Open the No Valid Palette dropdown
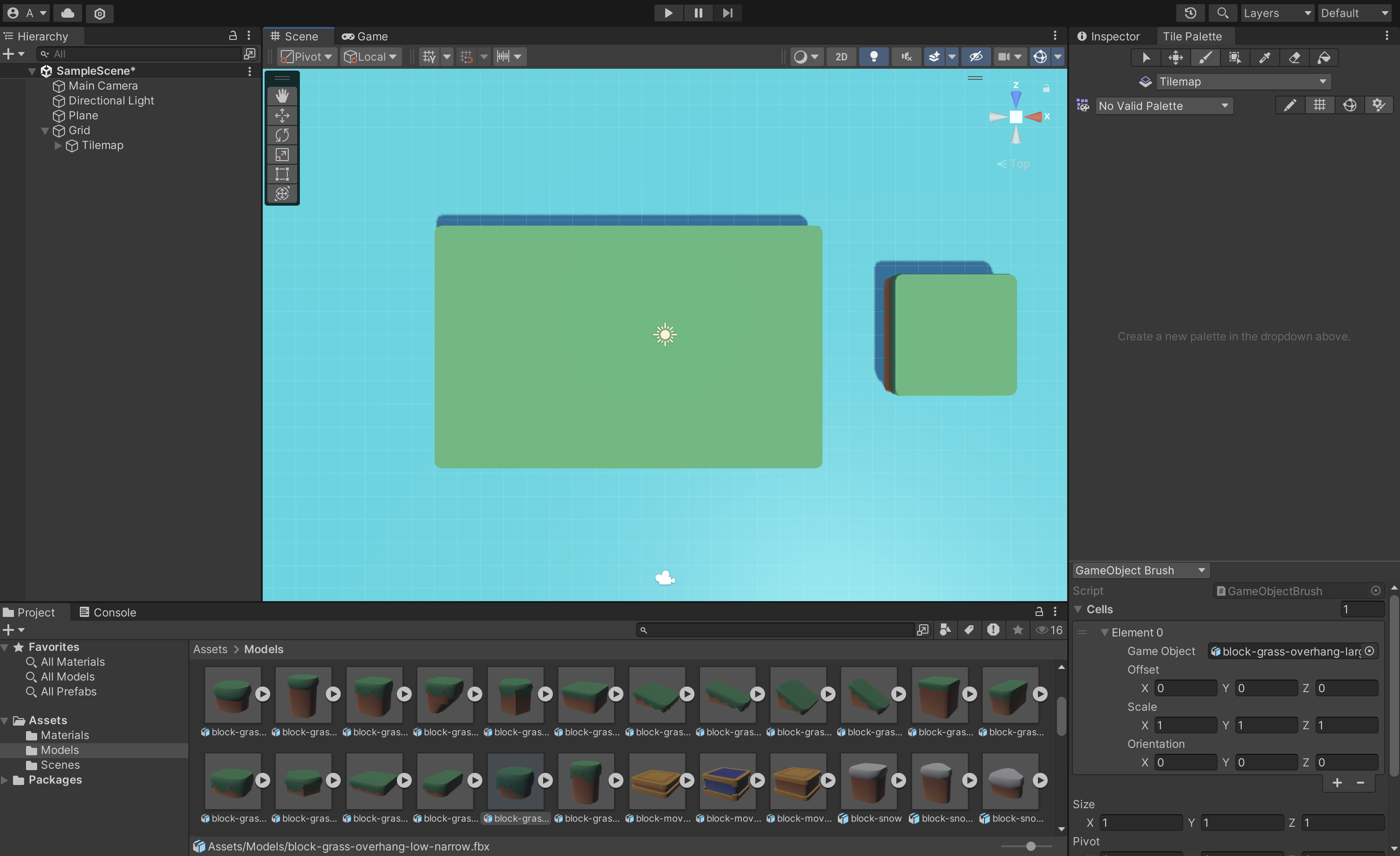 pyautogui.click(x=1163, y=106)
